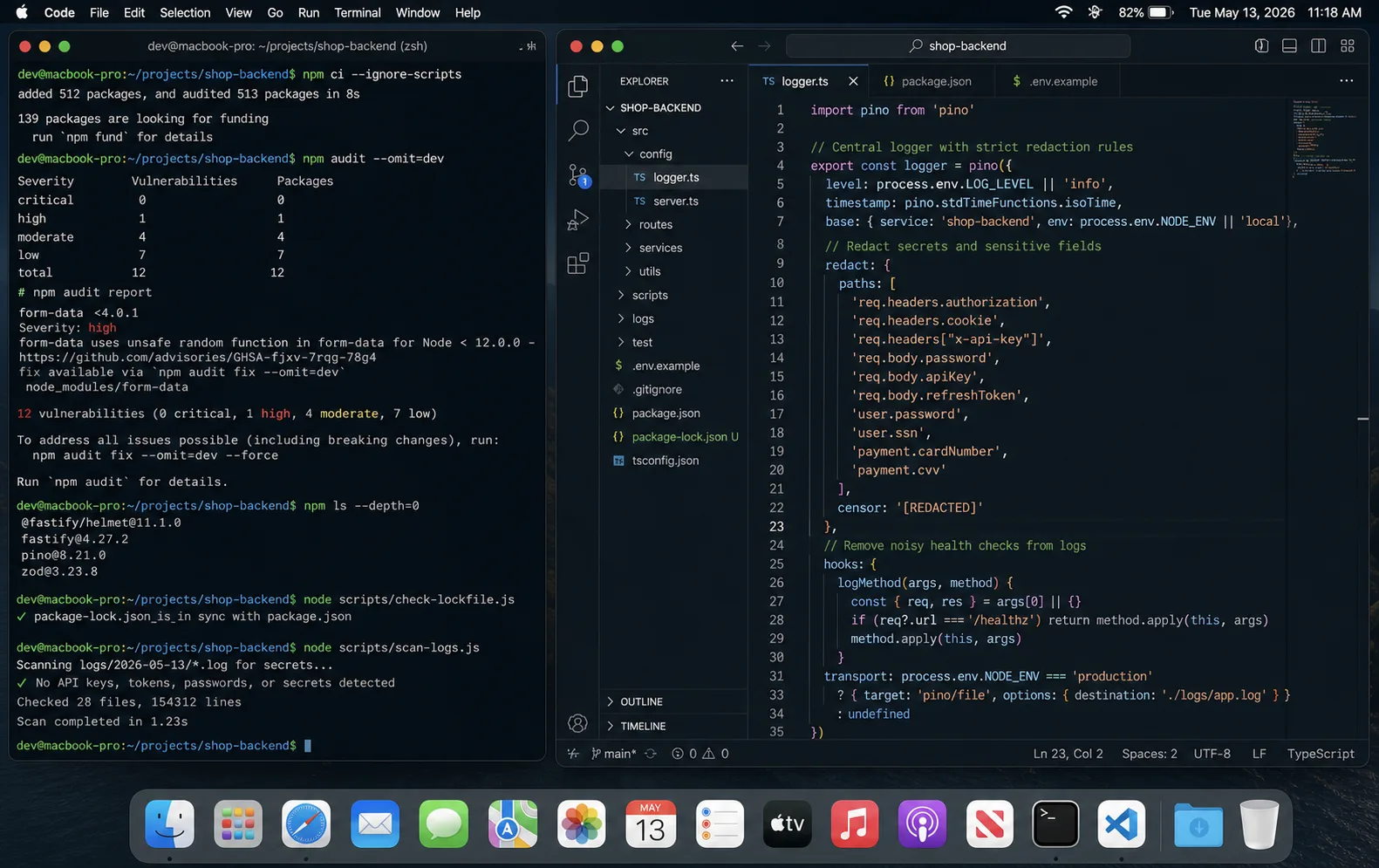Close the logger.ts tab
Screen dimensions: 1379x868
tap(853, 81)
